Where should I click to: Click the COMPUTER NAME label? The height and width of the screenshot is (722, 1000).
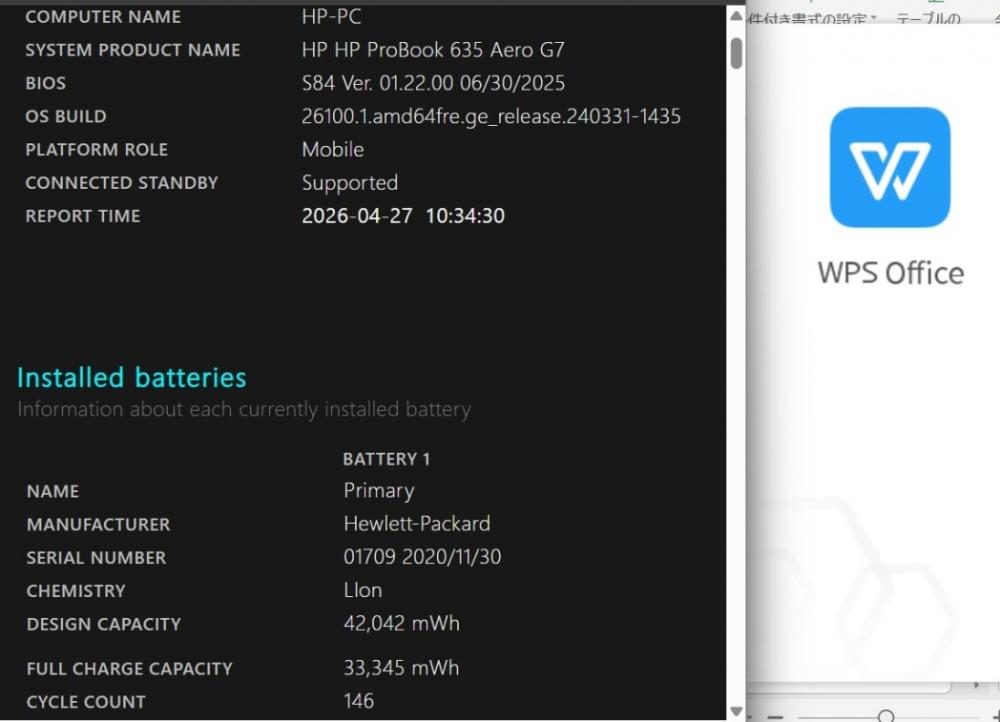point(103,17)
